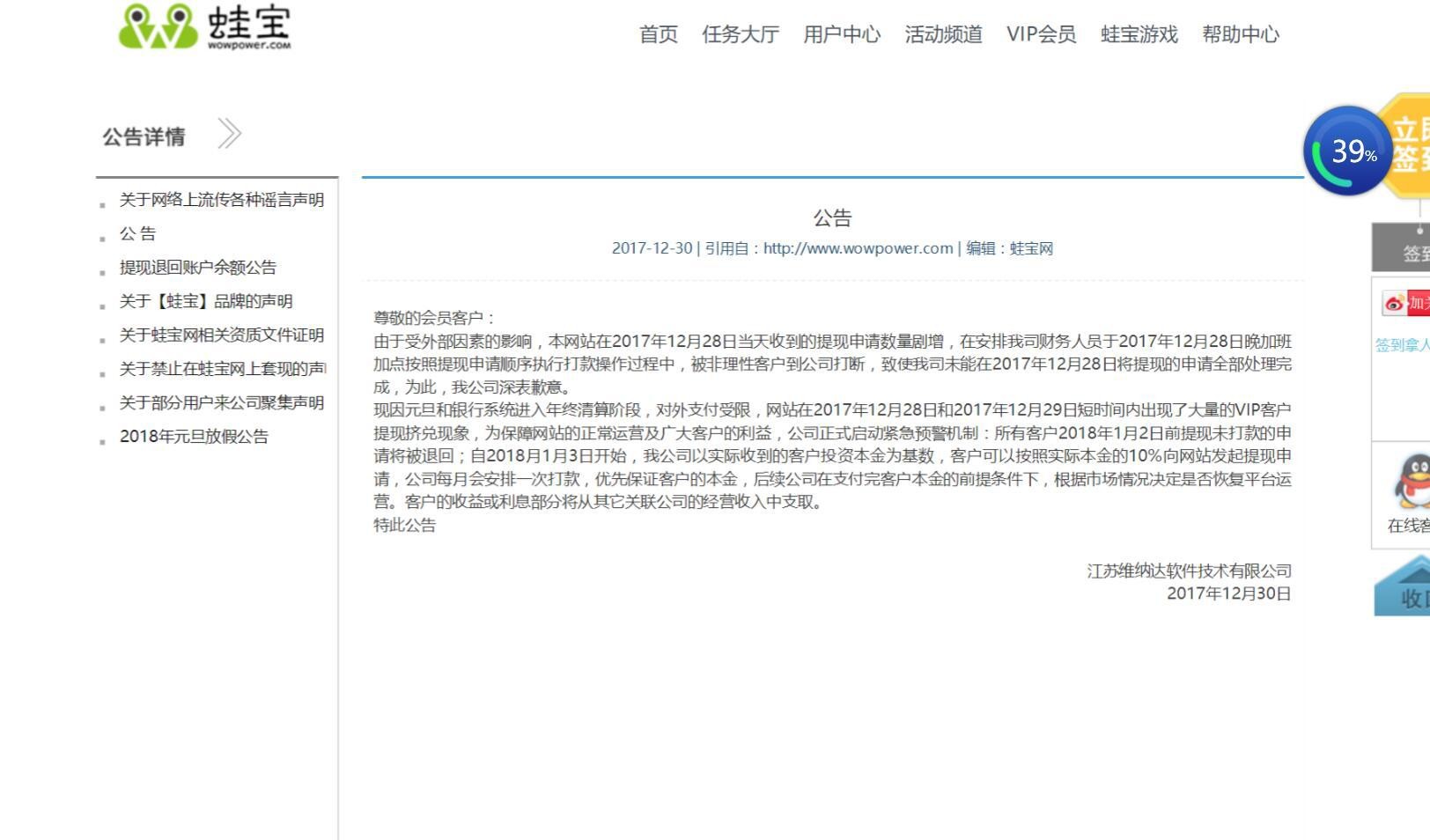The height and width of the screenshot is (840, 1430).
Task: Click the 签到拿人 text link
Action: click(1404, 345)
